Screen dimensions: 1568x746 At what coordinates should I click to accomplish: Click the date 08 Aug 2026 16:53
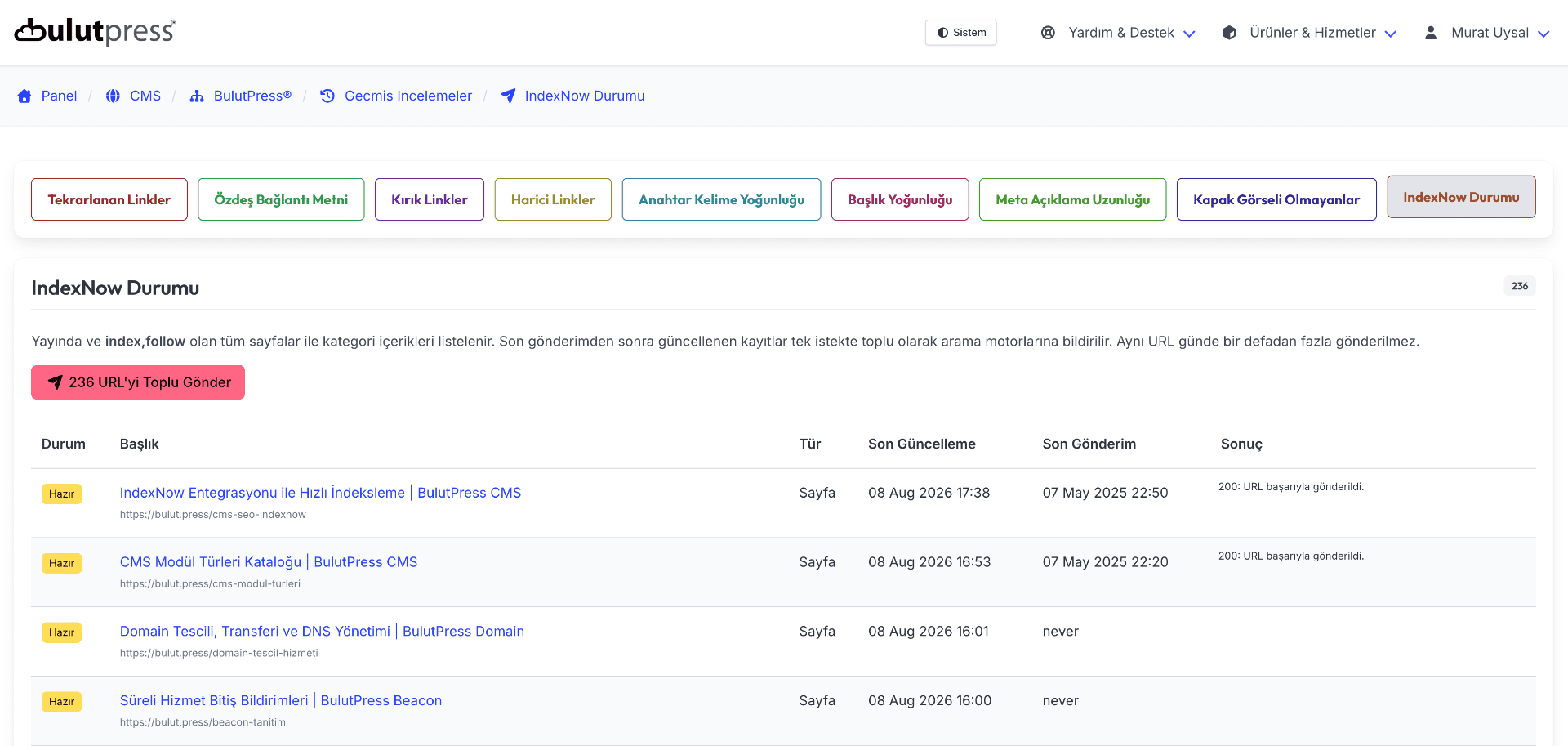[x=929, y=562]
